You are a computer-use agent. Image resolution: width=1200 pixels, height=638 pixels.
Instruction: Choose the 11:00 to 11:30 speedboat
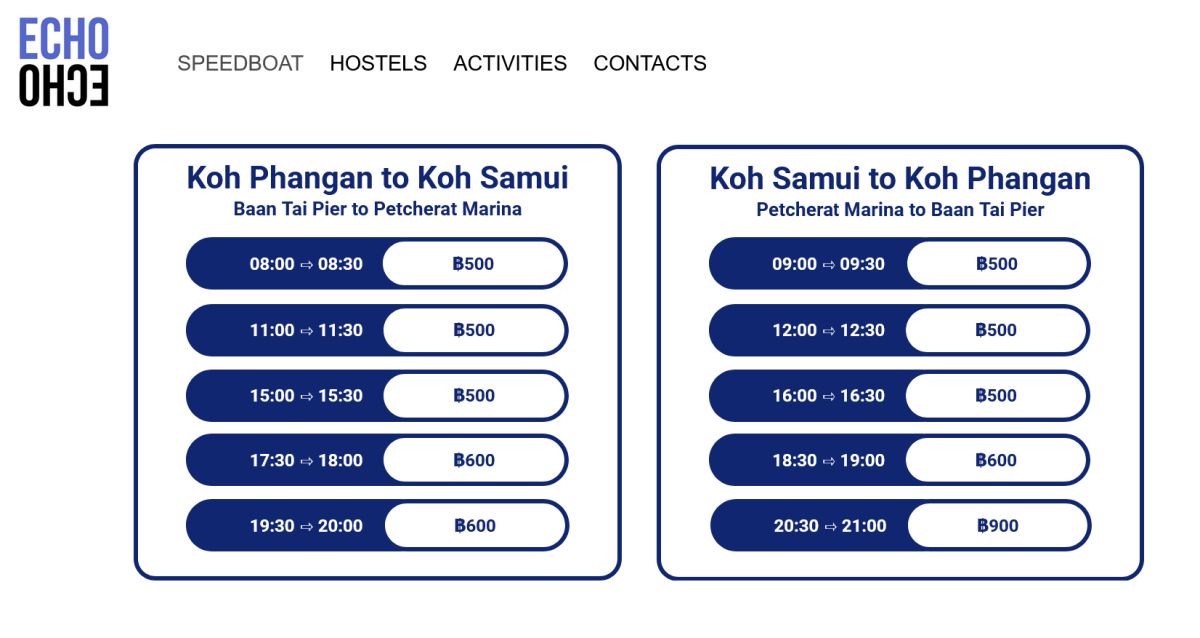pyautogui.click(x=306, y=330)
